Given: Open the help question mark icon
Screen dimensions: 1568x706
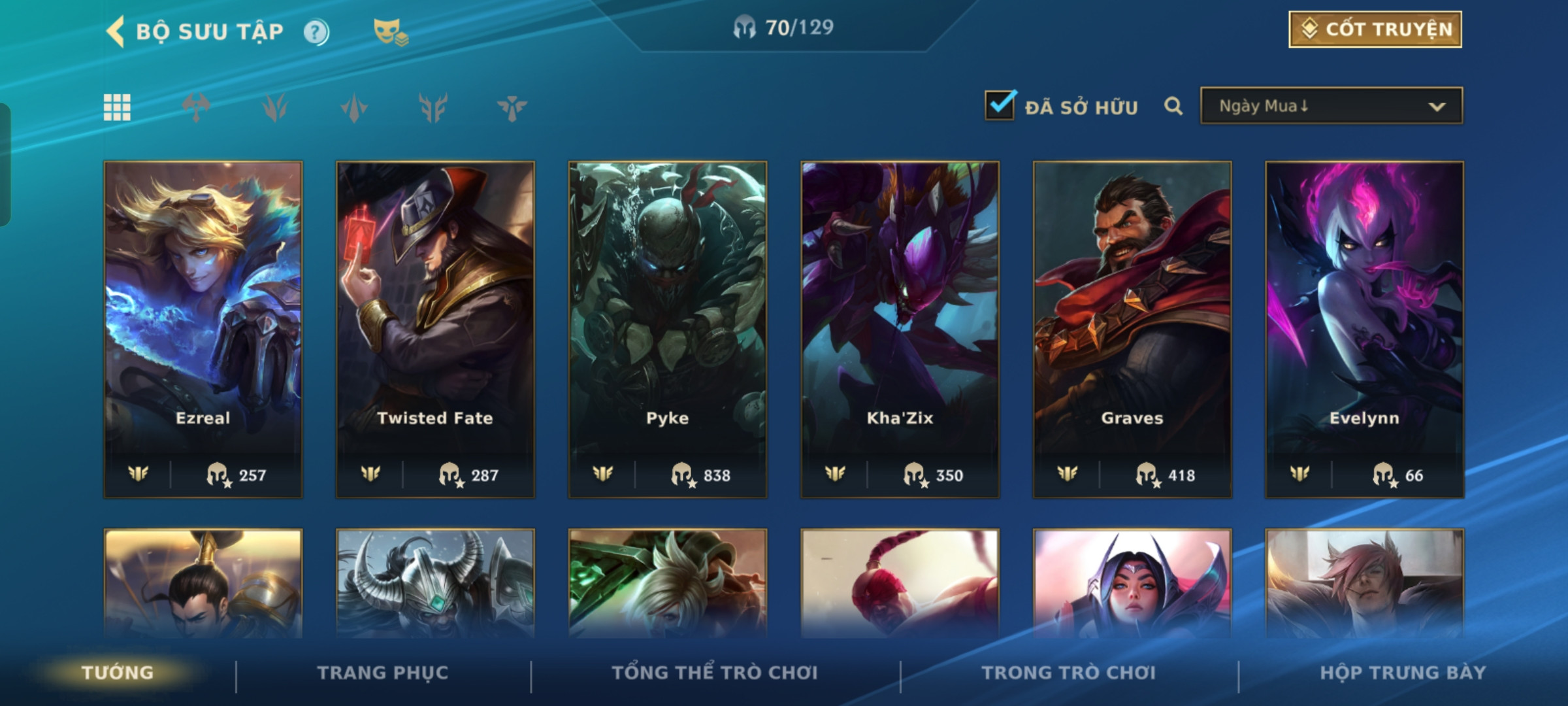Looking at the screenshot, I should (316, 32).
